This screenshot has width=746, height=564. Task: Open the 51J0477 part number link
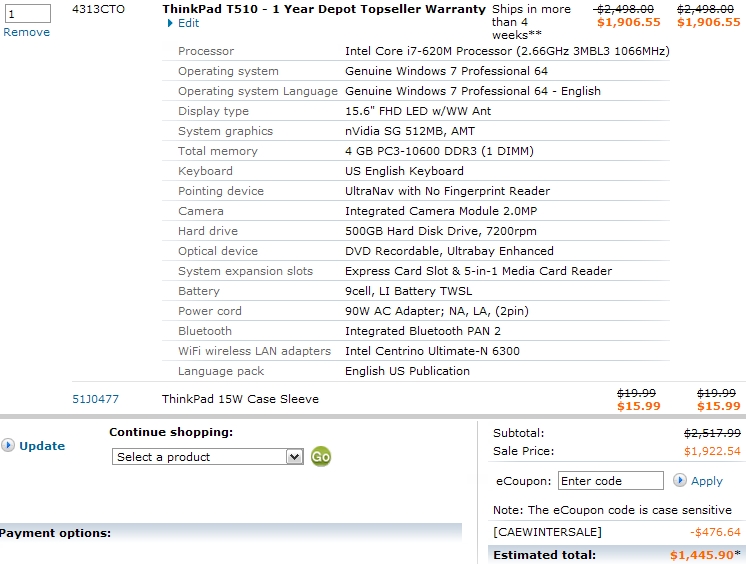point(95,399)
